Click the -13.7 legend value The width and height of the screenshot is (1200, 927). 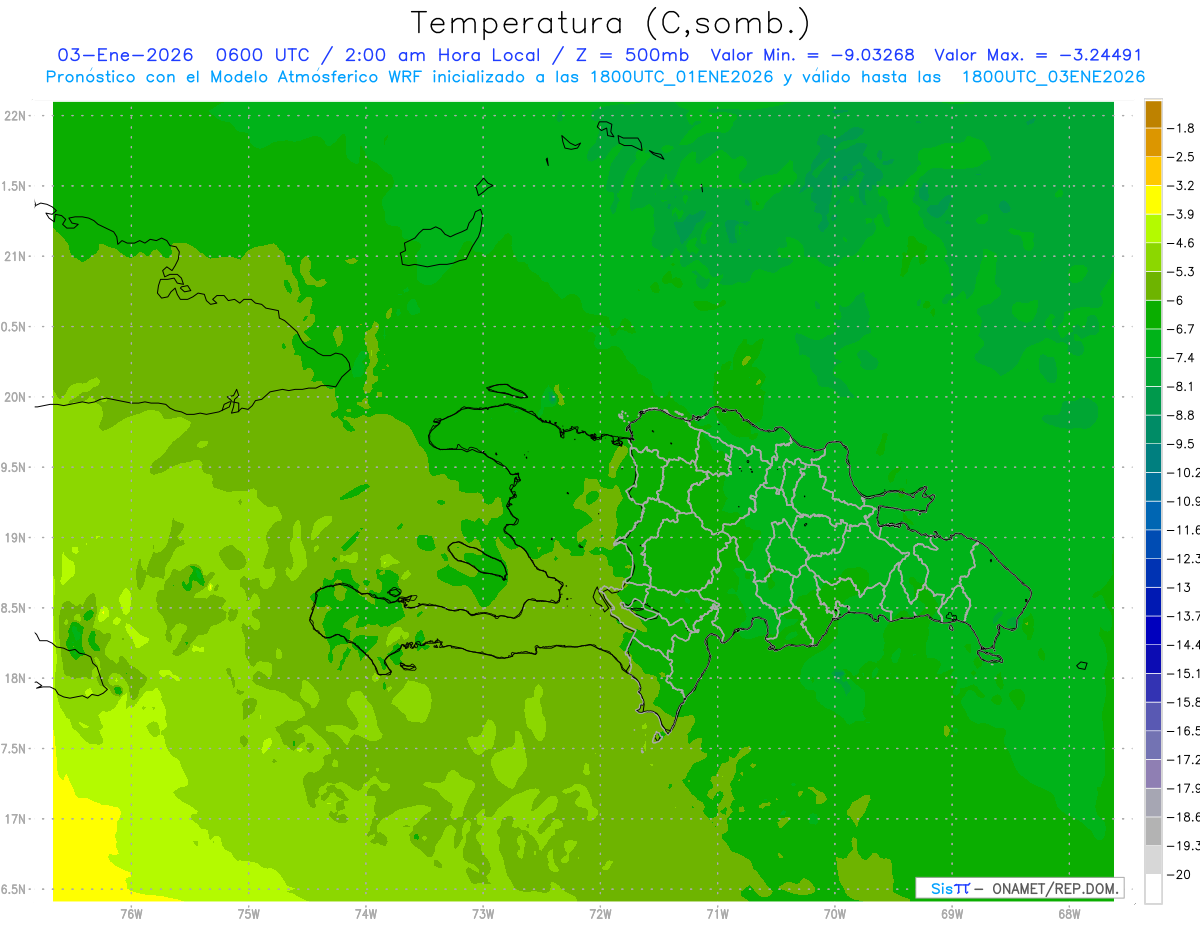(x=1183, y=616)
